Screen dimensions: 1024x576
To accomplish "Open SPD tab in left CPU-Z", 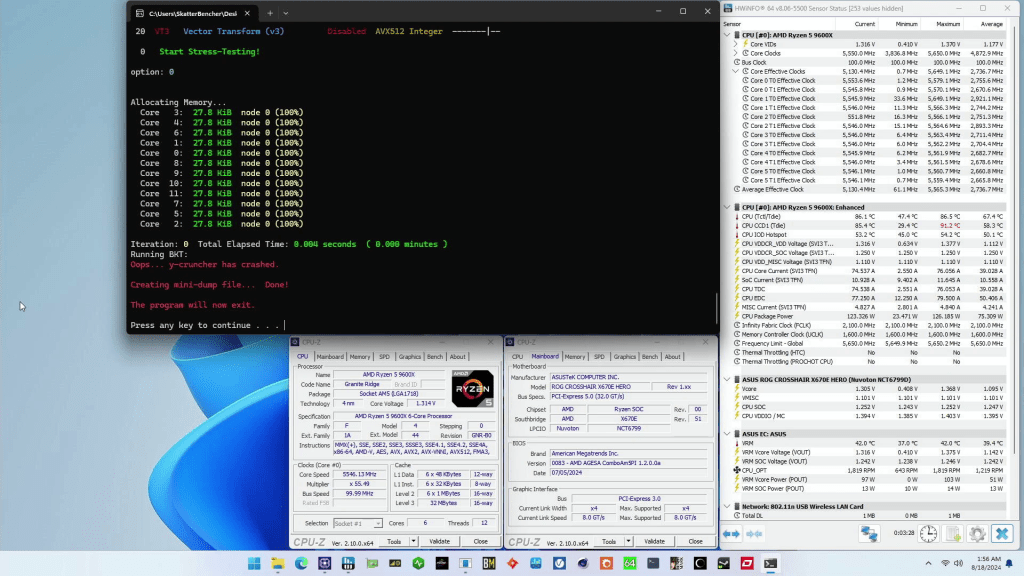I will (x=384, y=357).
